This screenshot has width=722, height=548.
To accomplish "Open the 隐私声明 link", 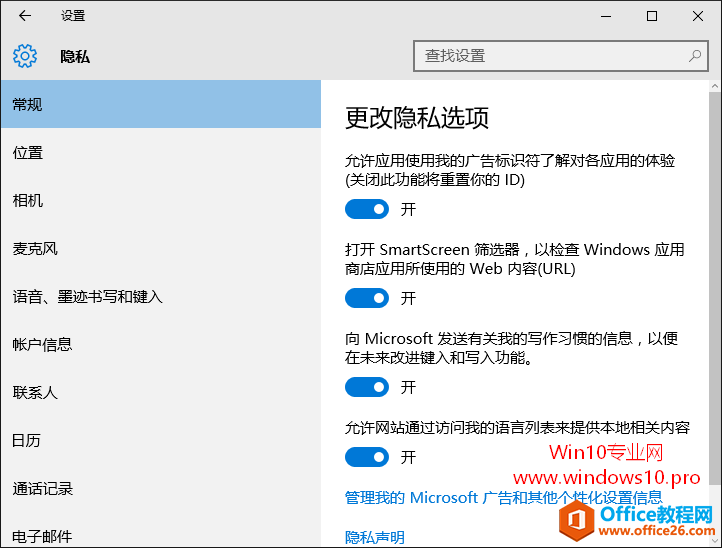I will coord(375,537).
